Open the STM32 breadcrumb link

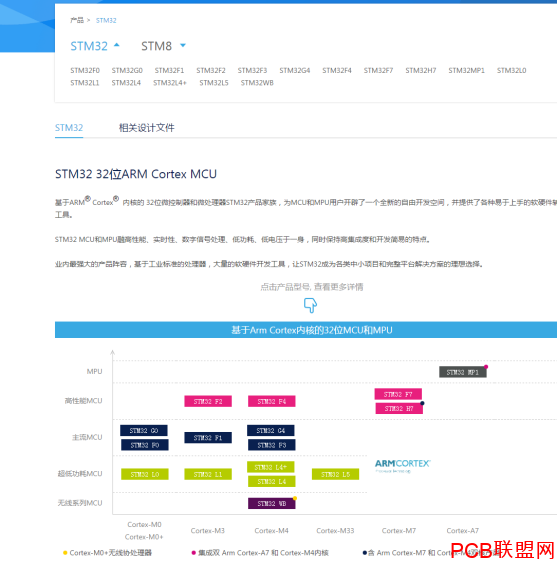tap(106, 21)
